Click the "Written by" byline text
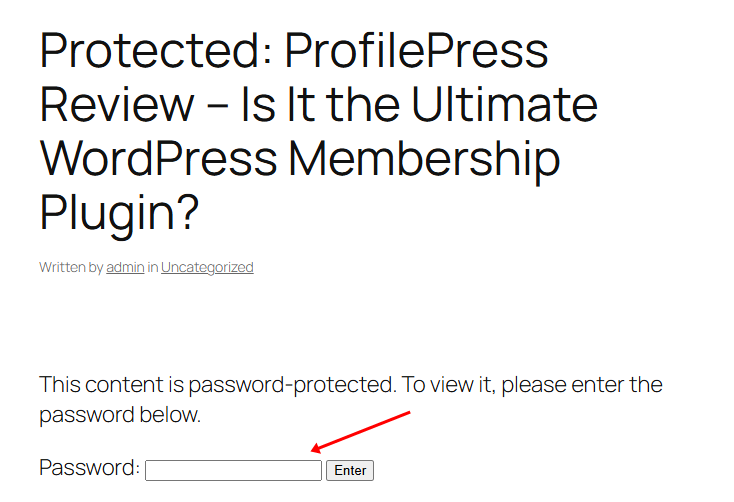The width and height of the screenshot is (734, 502). (x=71, y=267)
